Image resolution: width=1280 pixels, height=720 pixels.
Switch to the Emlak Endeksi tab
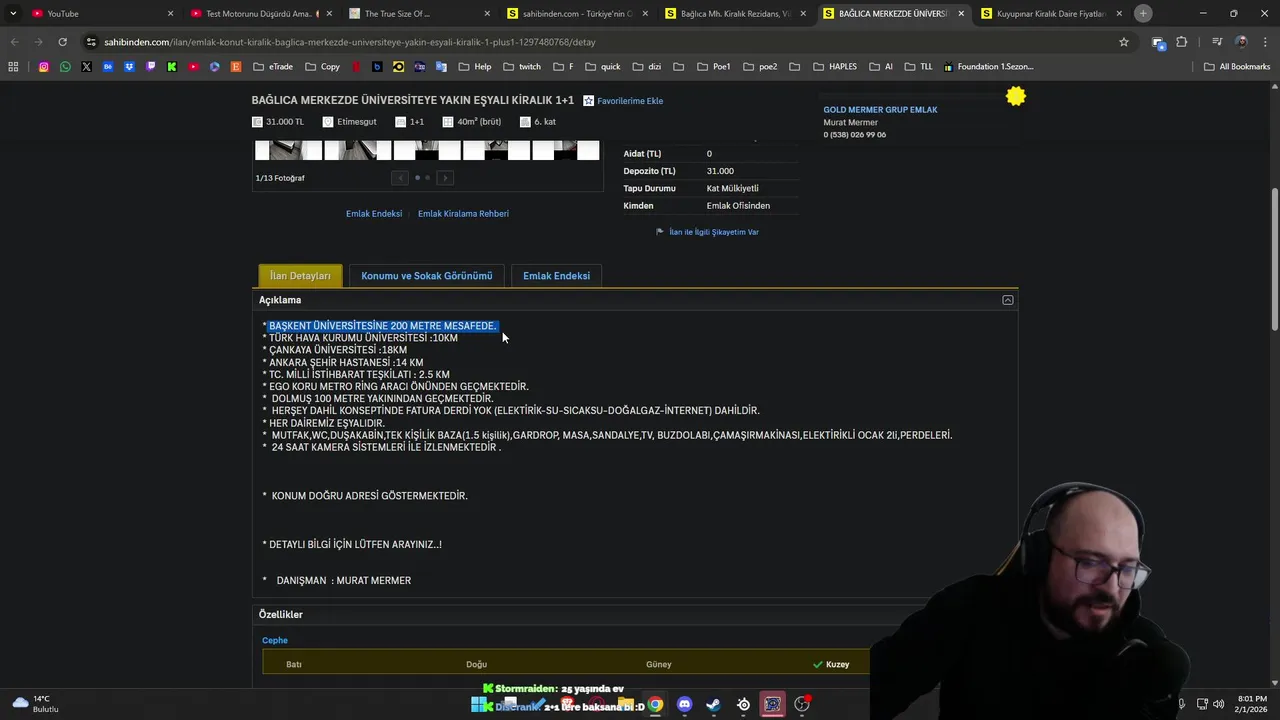click(556, 276)
